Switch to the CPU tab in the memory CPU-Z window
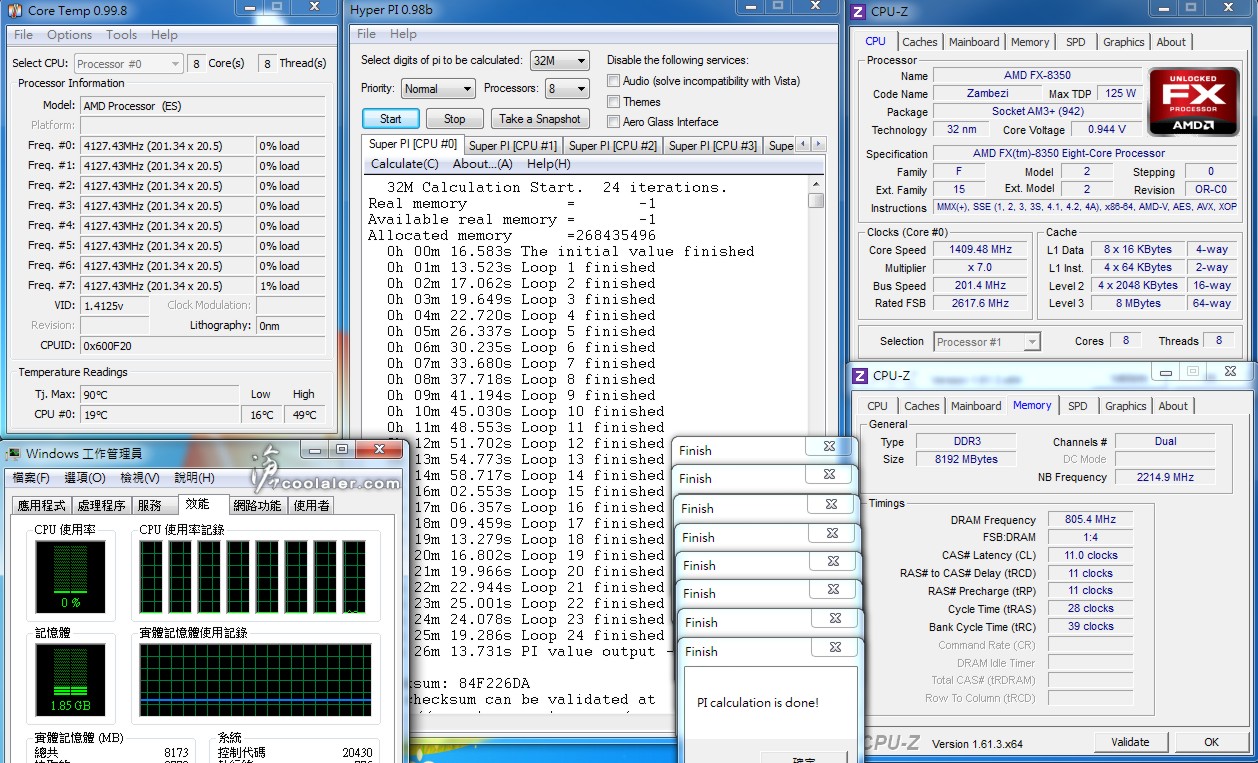 [878, 406]
